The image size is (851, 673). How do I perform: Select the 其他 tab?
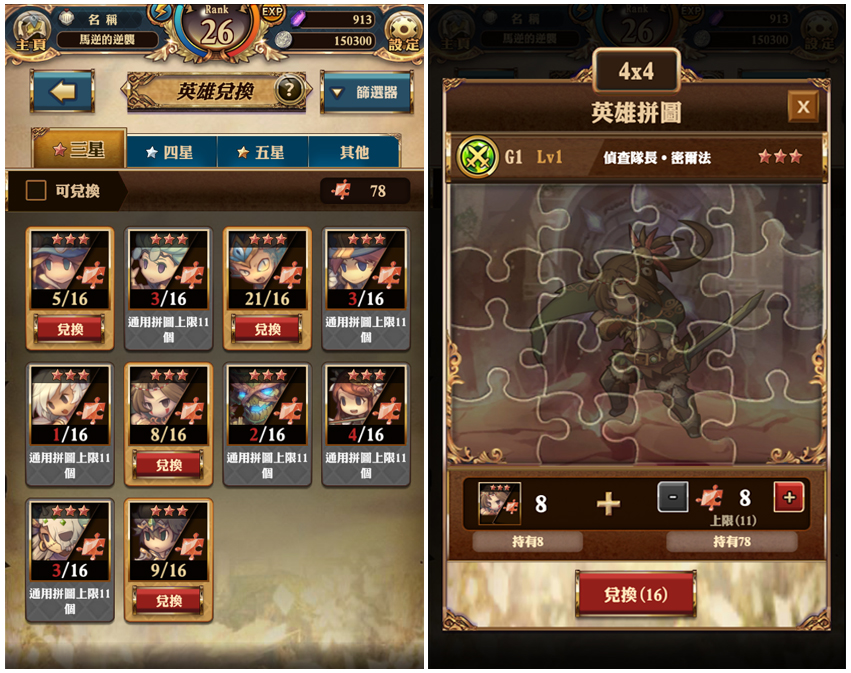(x=354, y=153)
